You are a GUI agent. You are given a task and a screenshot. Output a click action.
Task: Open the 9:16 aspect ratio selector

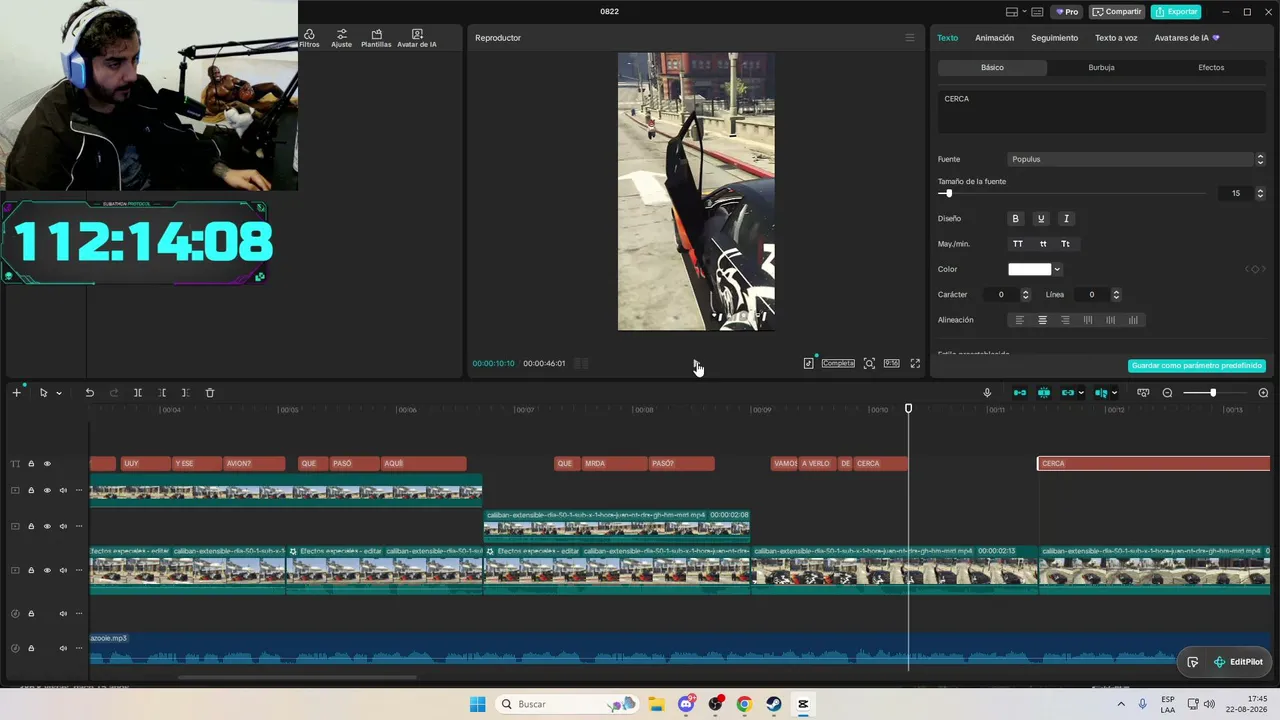(x=891, y=363)
